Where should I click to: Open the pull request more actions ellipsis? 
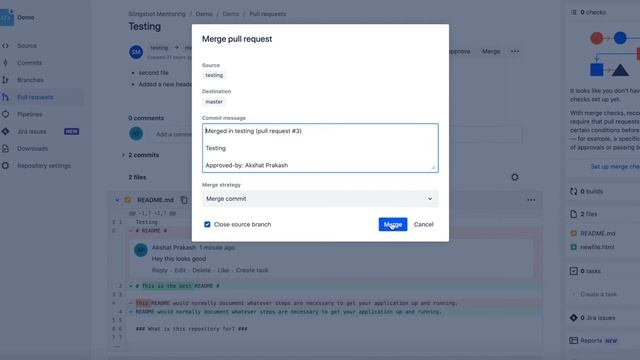(x=515, y=51)
